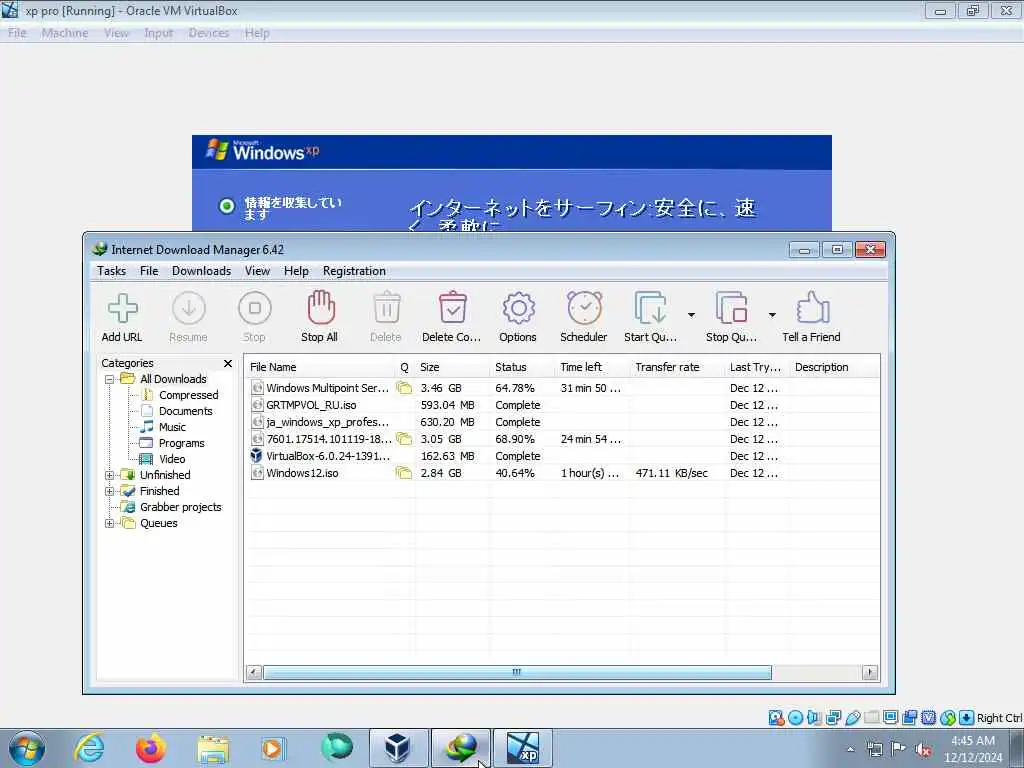
Task: Click the queue icon on the 7601.17514 row
Action: [x=404, y=439]
